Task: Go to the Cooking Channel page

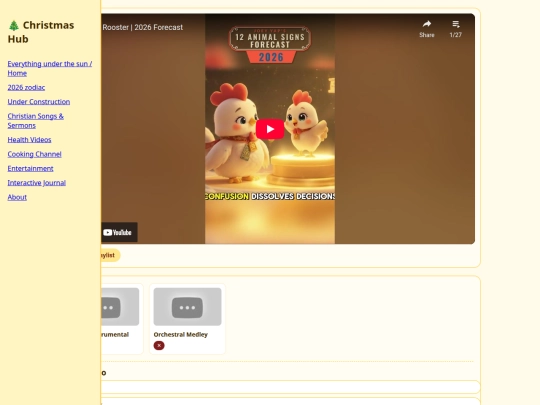Action: [x=34, y=154]
